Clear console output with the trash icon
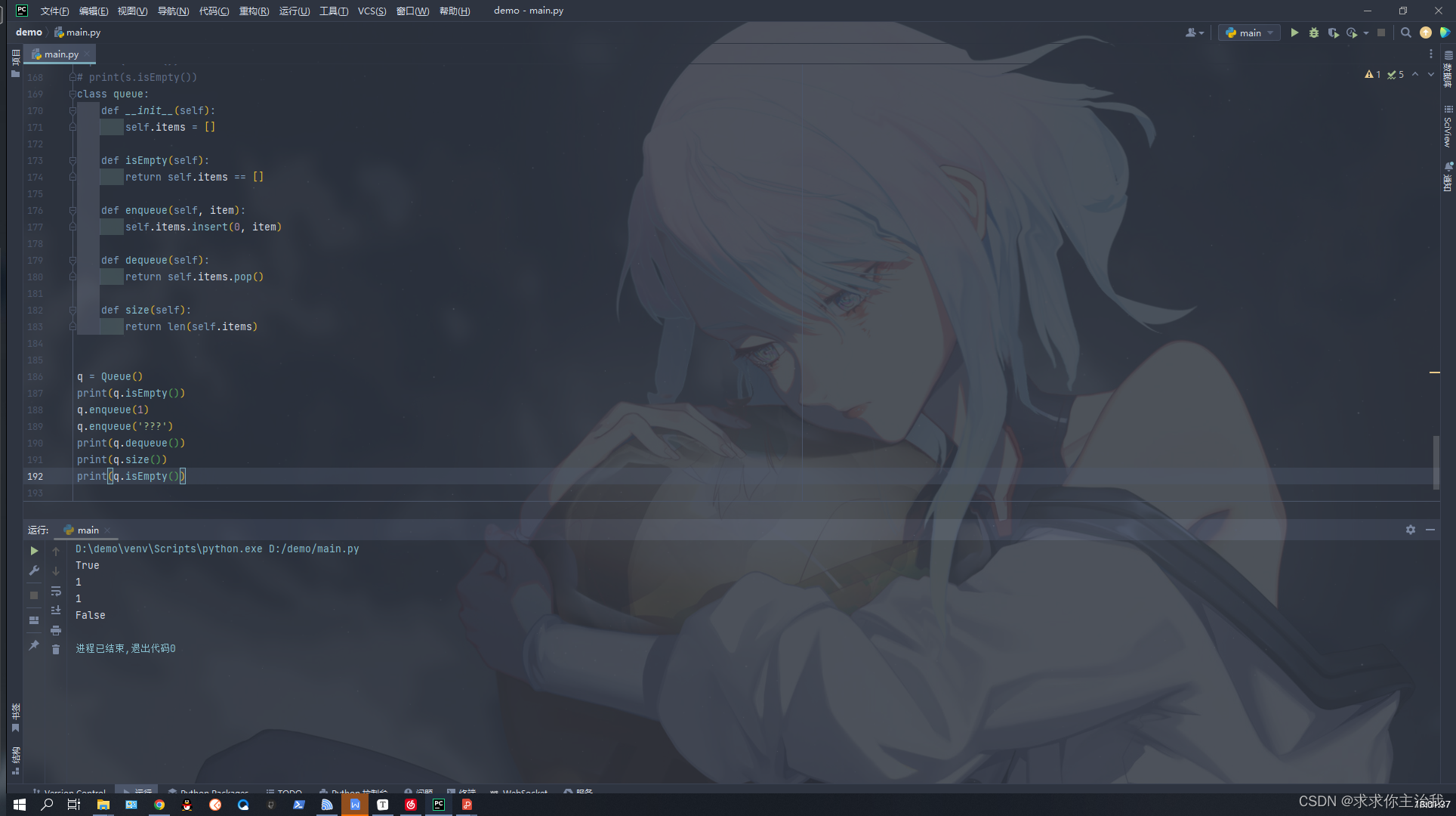 pos(56,650)
